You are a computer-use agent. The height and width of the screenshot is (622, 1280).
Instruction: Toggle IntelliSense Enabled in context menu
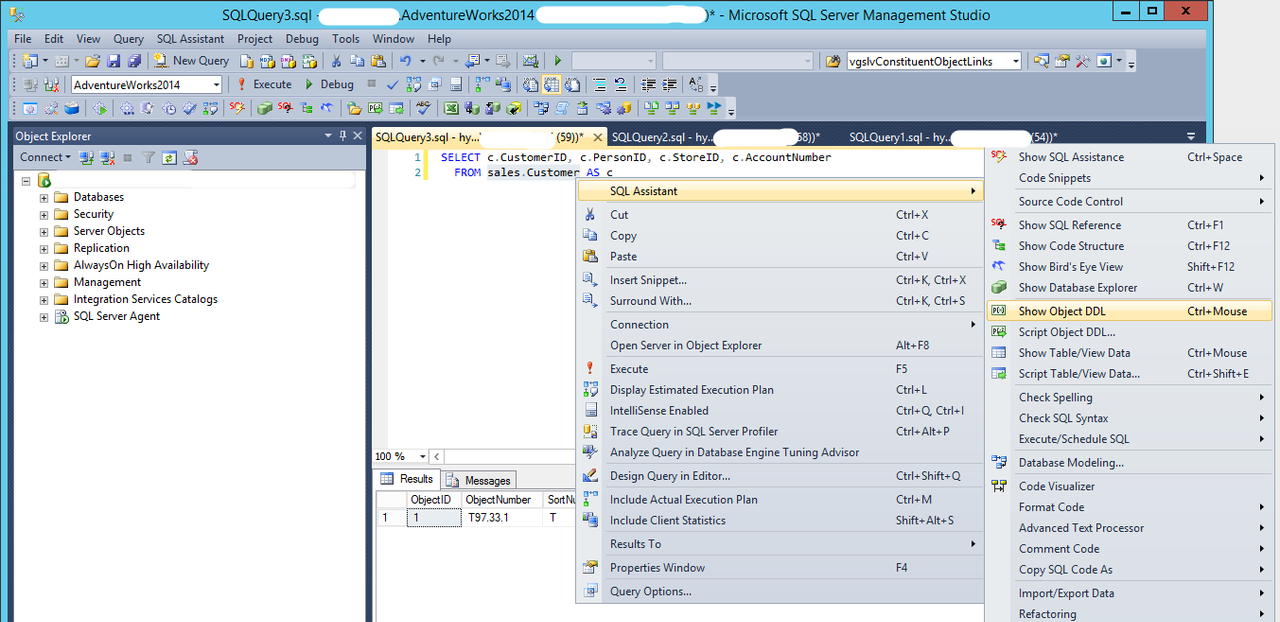(780, 411)
